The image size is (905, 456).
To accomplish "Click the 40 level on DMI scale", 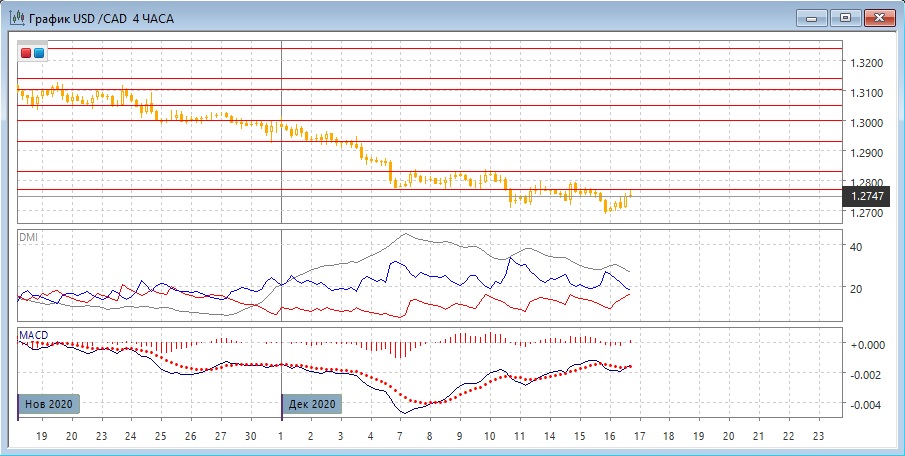I will coord(856,246).
